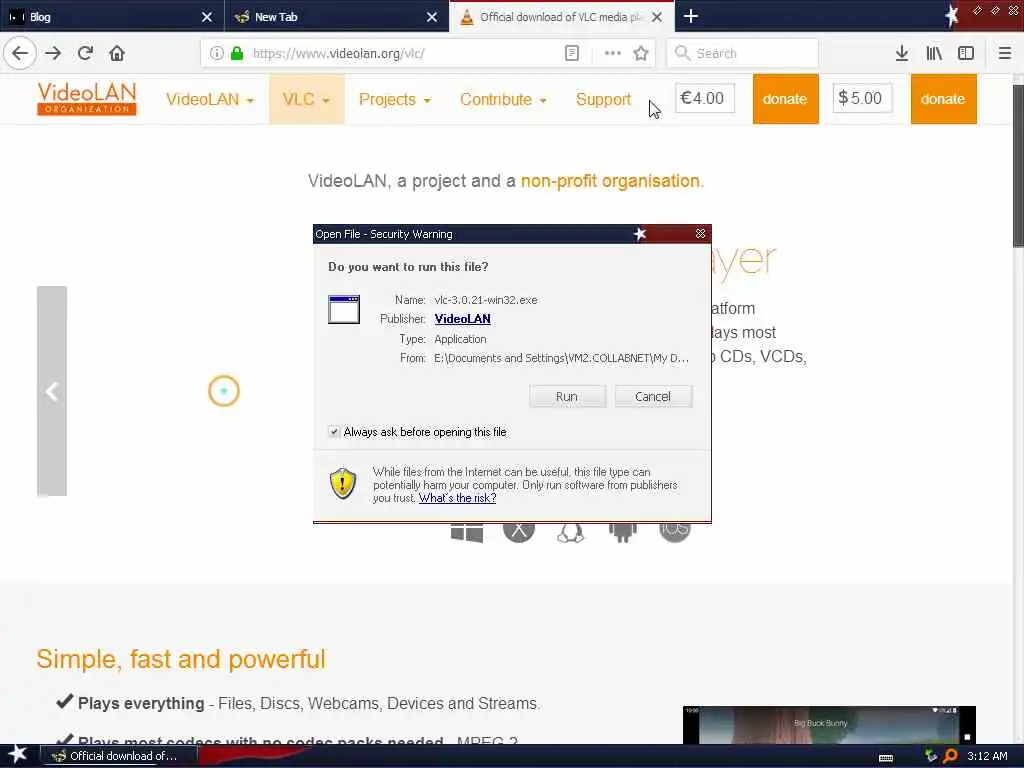The height and width of the screenshot is (768, 1024).
Task: Click the magnifier icon in system tray
Action: 950,756
